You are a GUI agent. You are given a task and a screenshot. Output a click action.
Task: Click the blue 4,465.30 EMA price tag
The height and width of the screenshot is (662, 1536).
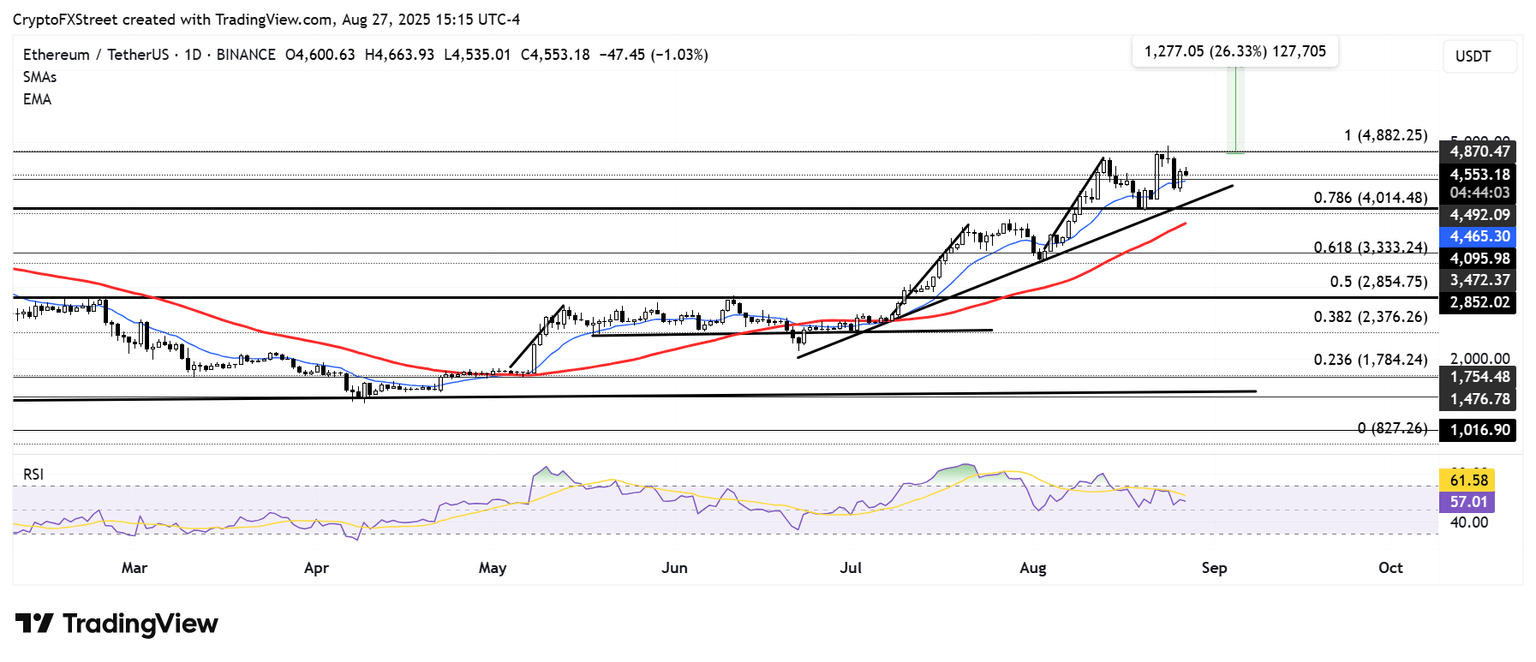pyautogui.click(x=1476, y=236)
